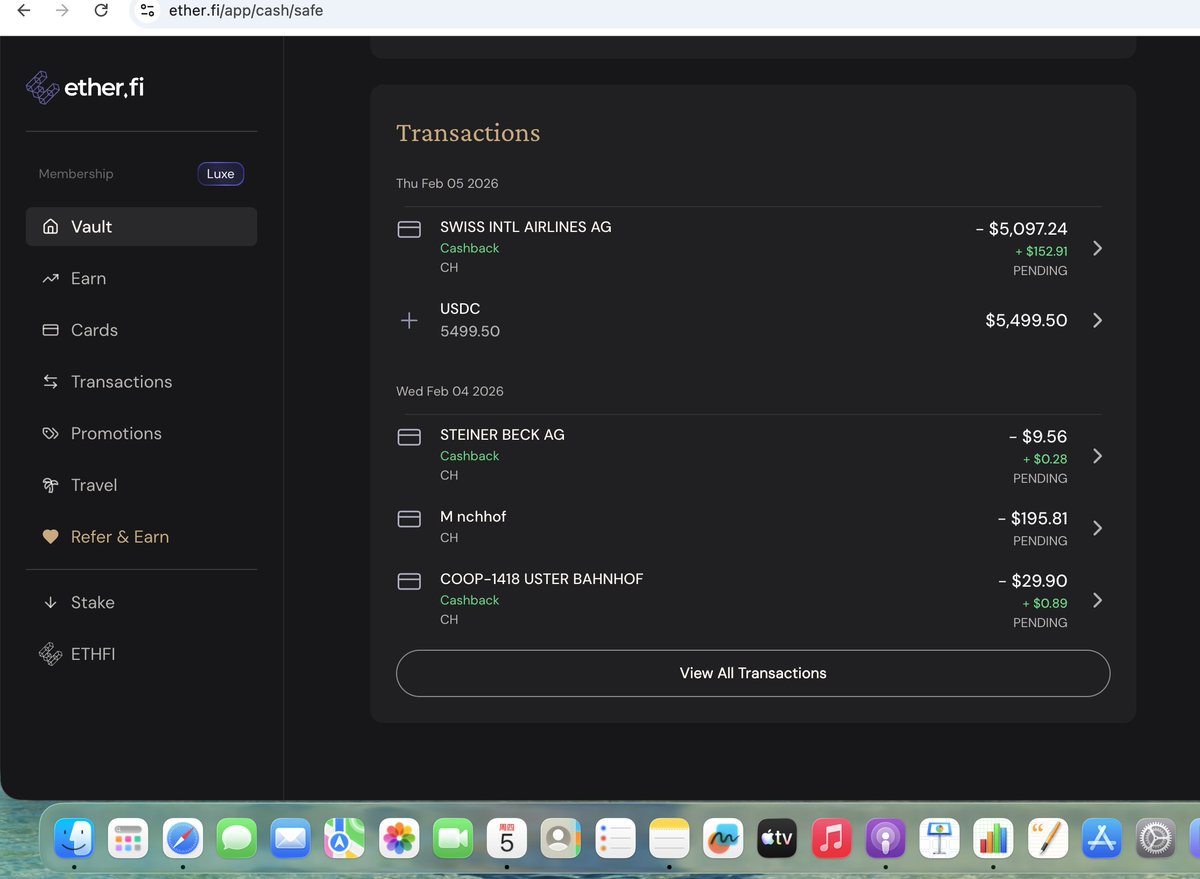This screenshot has width=1200, height=879.
Task: Select the Promotions tag icon
Action: click(50, 433)
